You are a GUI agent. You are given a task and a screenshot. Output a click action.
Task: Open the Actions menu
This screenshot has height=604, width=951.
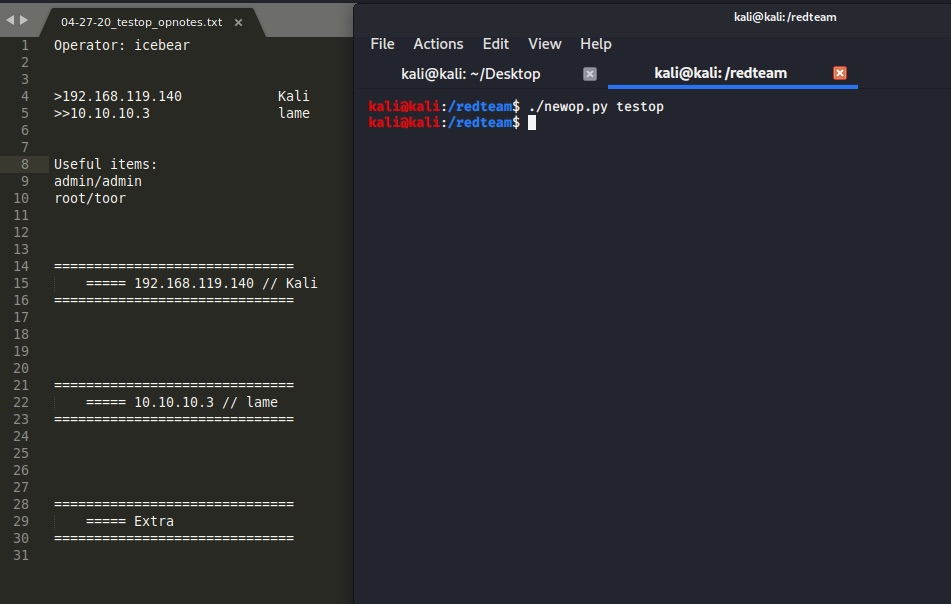(438, 44)
